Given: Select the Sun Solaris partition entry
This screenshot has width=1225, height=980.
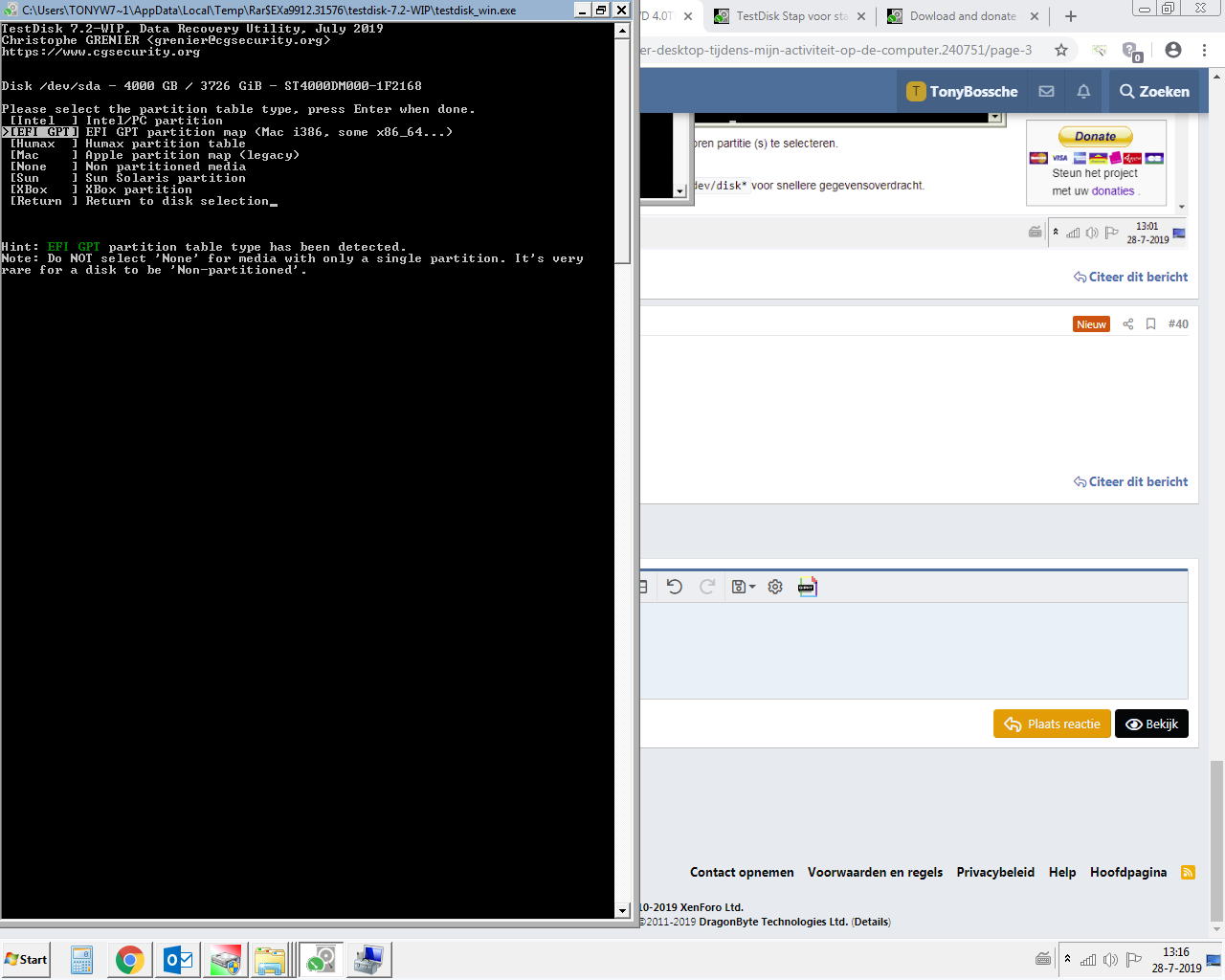Looking at the screenshot, I should tap(127, 178).
